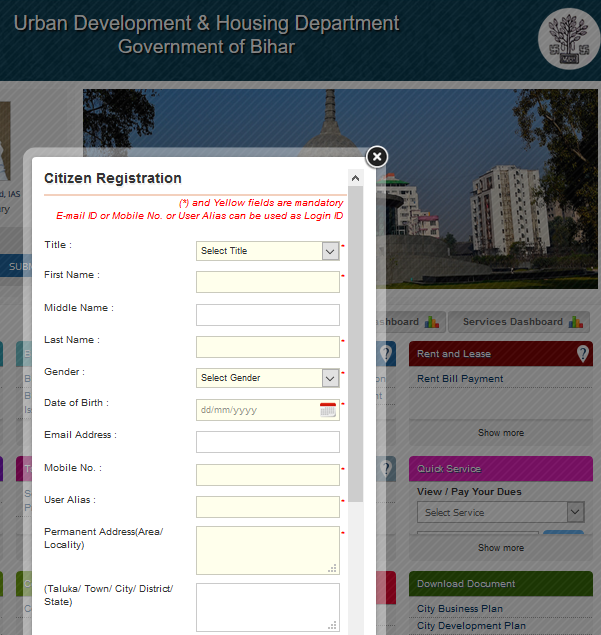This screenshot has height=635, width=601.
Task: Open the Rent Bill Payment link
Action: click(x=460, y=379)
